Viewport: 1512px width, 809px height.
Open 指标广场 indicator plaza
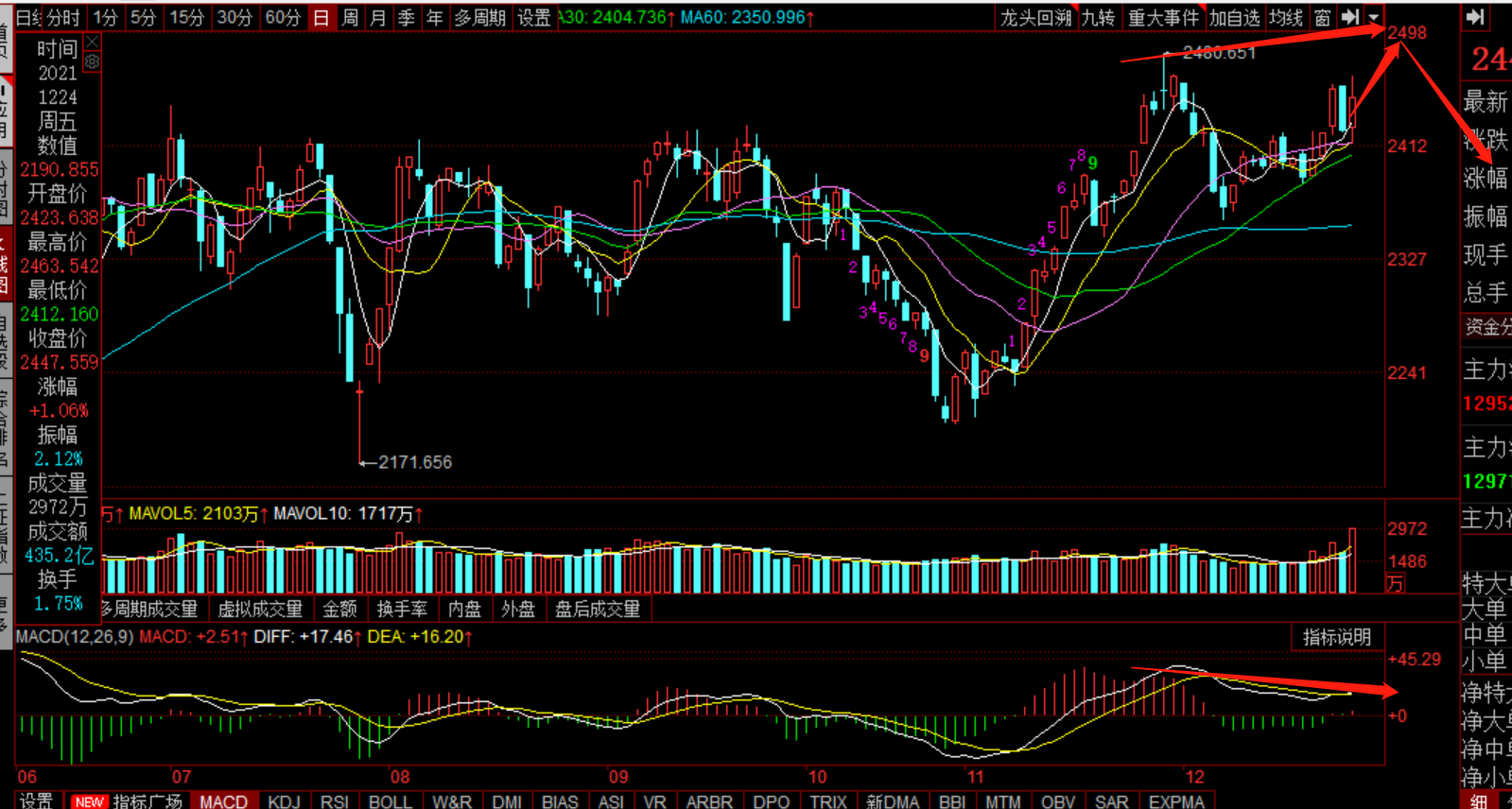[148, 800]
